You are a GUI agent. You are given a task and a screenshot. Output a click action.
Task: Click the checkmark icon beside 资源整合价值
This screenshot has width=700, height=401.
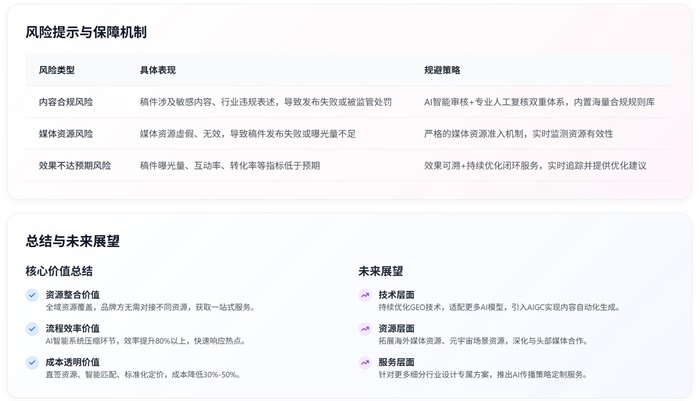33,296
